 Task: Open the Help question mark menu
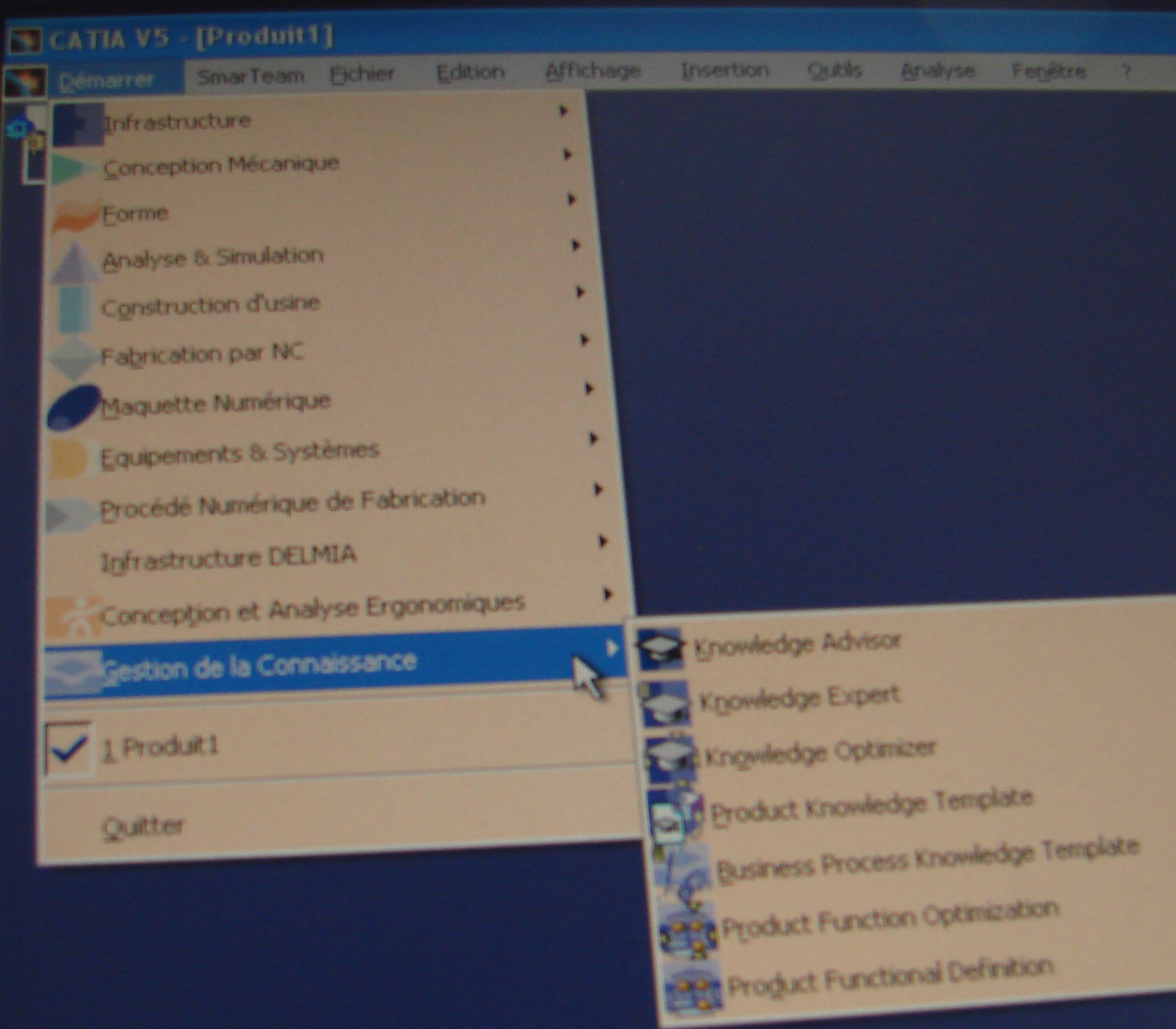click(1126, 71)
